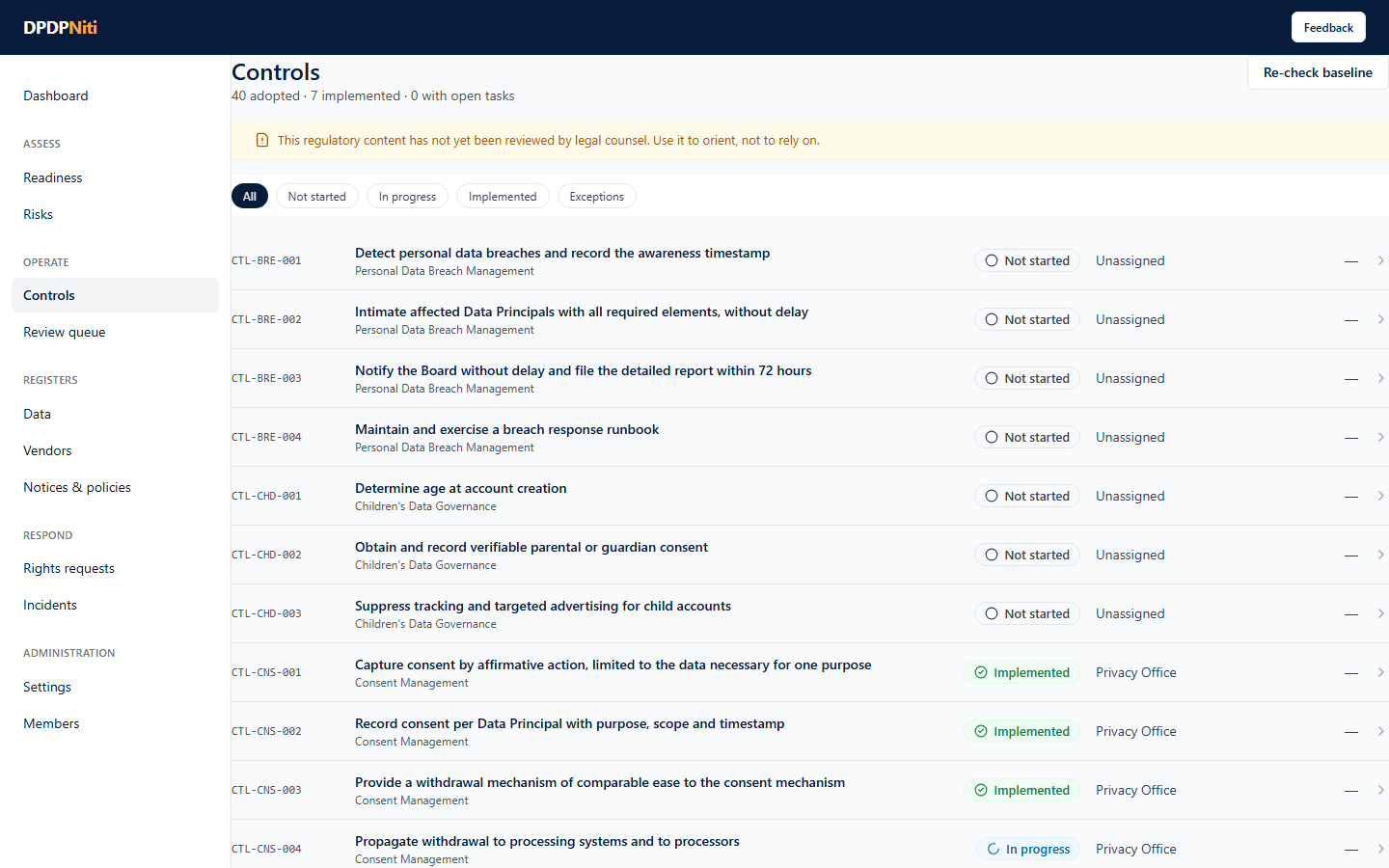Open Risks in the sidebar

115,214
